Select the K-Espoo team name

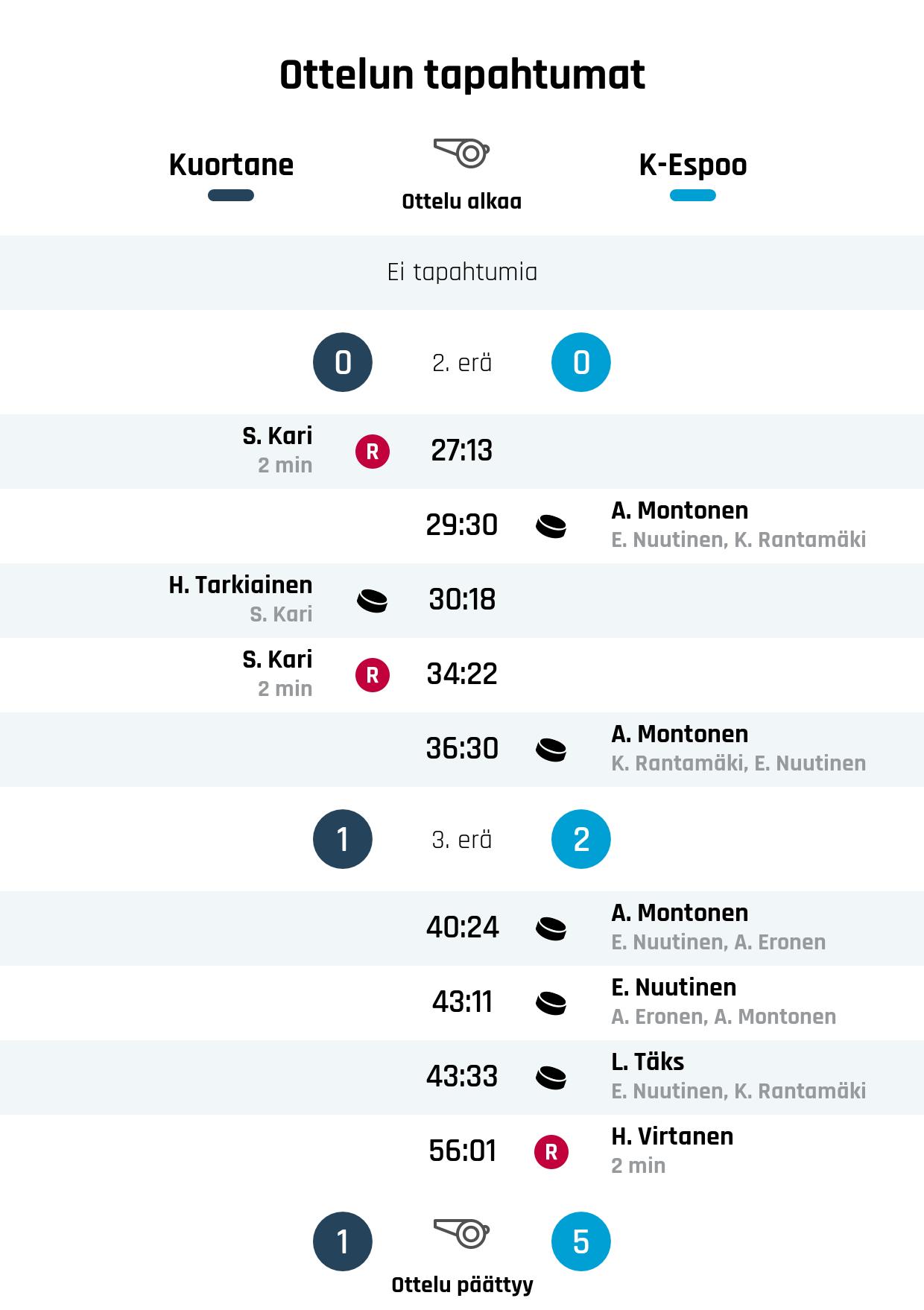693,165
